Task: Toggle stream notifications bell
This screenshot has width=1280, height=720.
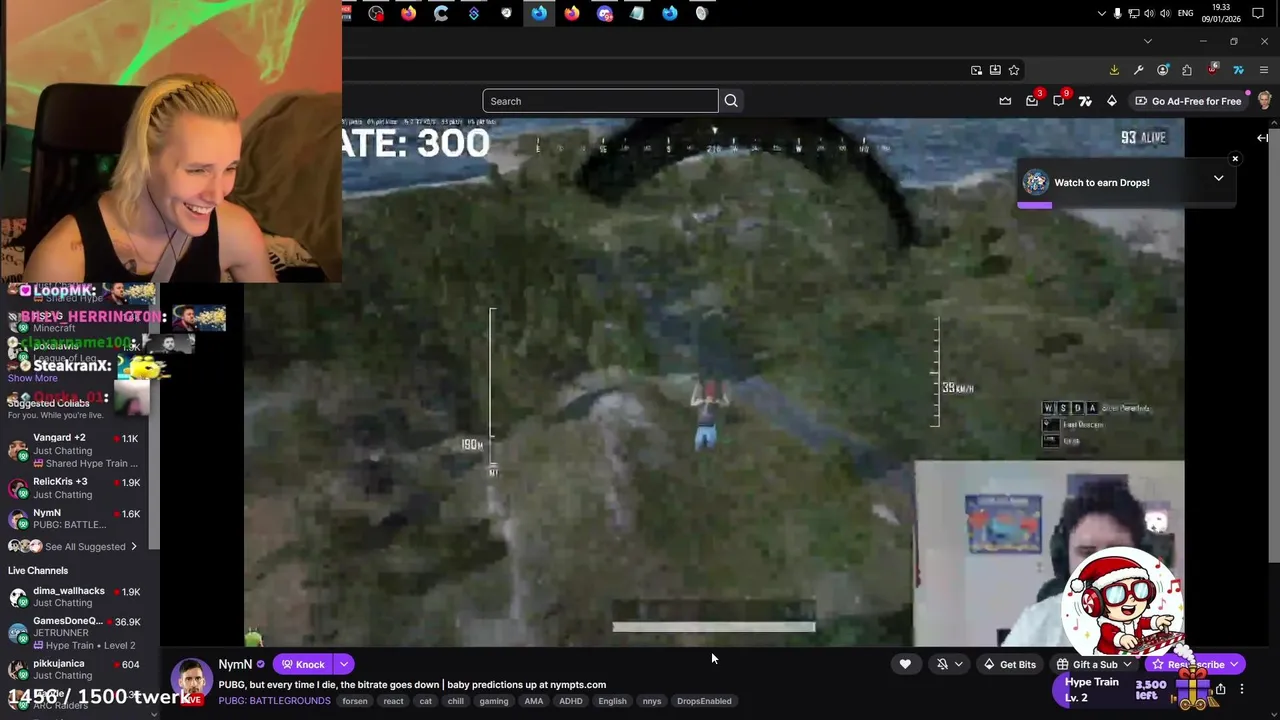Action: [949, 664]
